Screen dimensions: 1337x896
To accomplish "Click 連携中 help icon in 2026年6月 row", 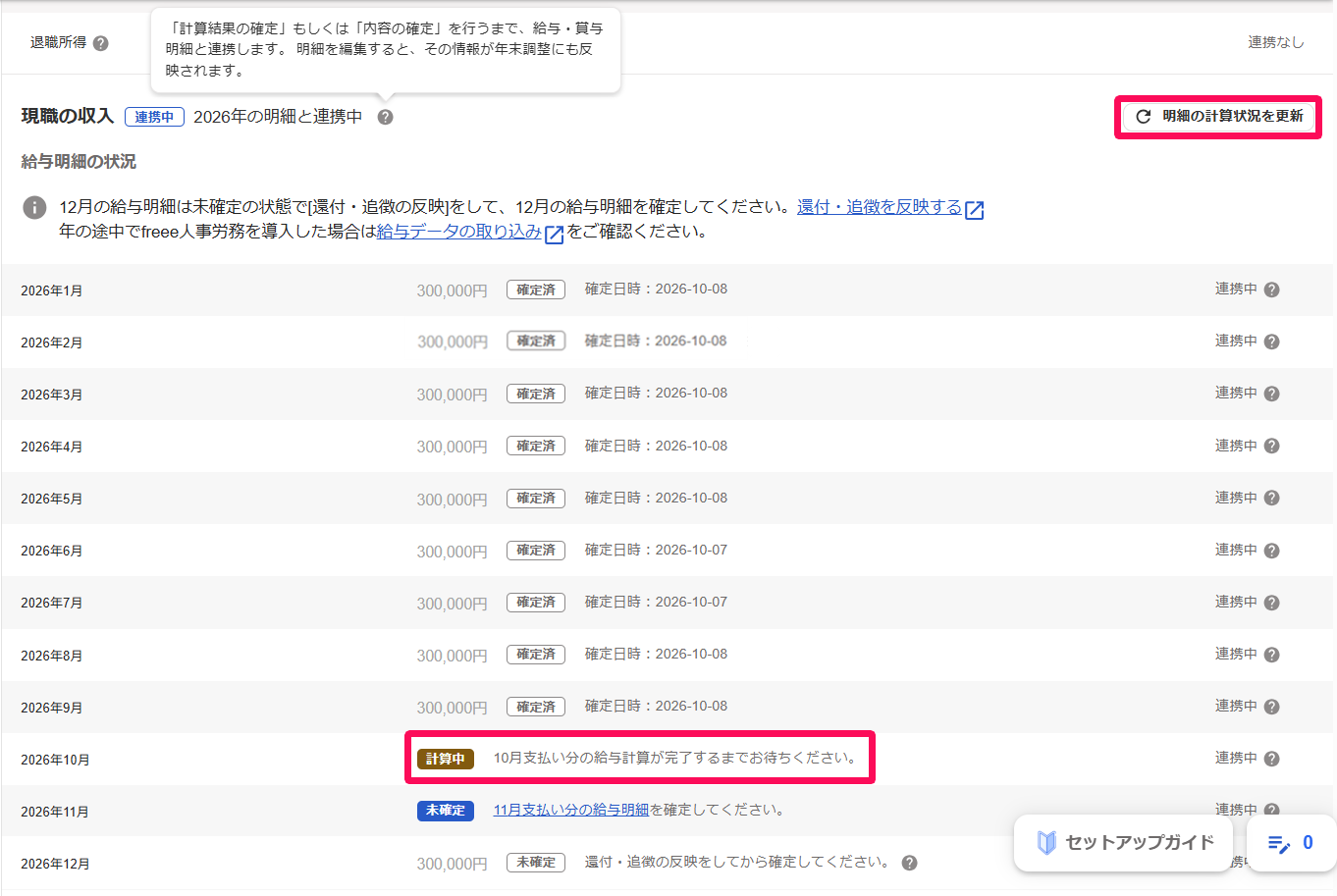I will pos(1271,551).
